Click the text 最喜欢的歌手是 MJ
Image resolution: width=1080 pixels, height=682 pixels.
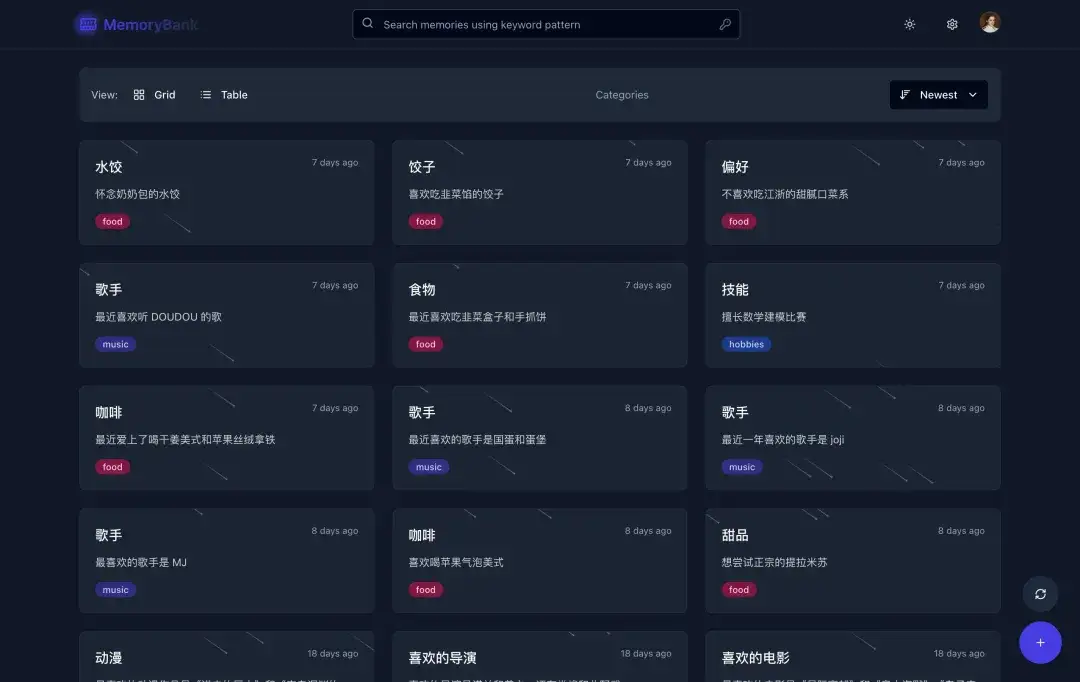point(141,562)
